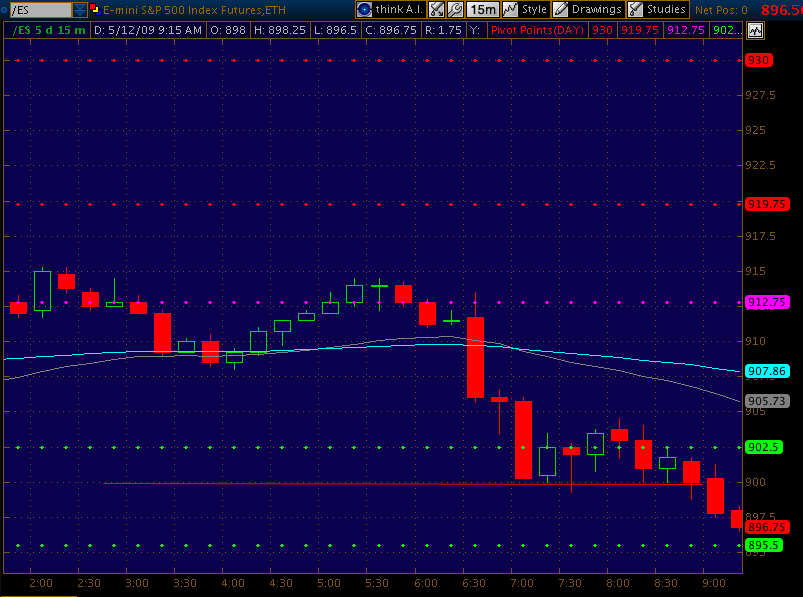The image size is (803, 597).
Task: Click the think A.I. globe icon
Action: tap(364, 9)
